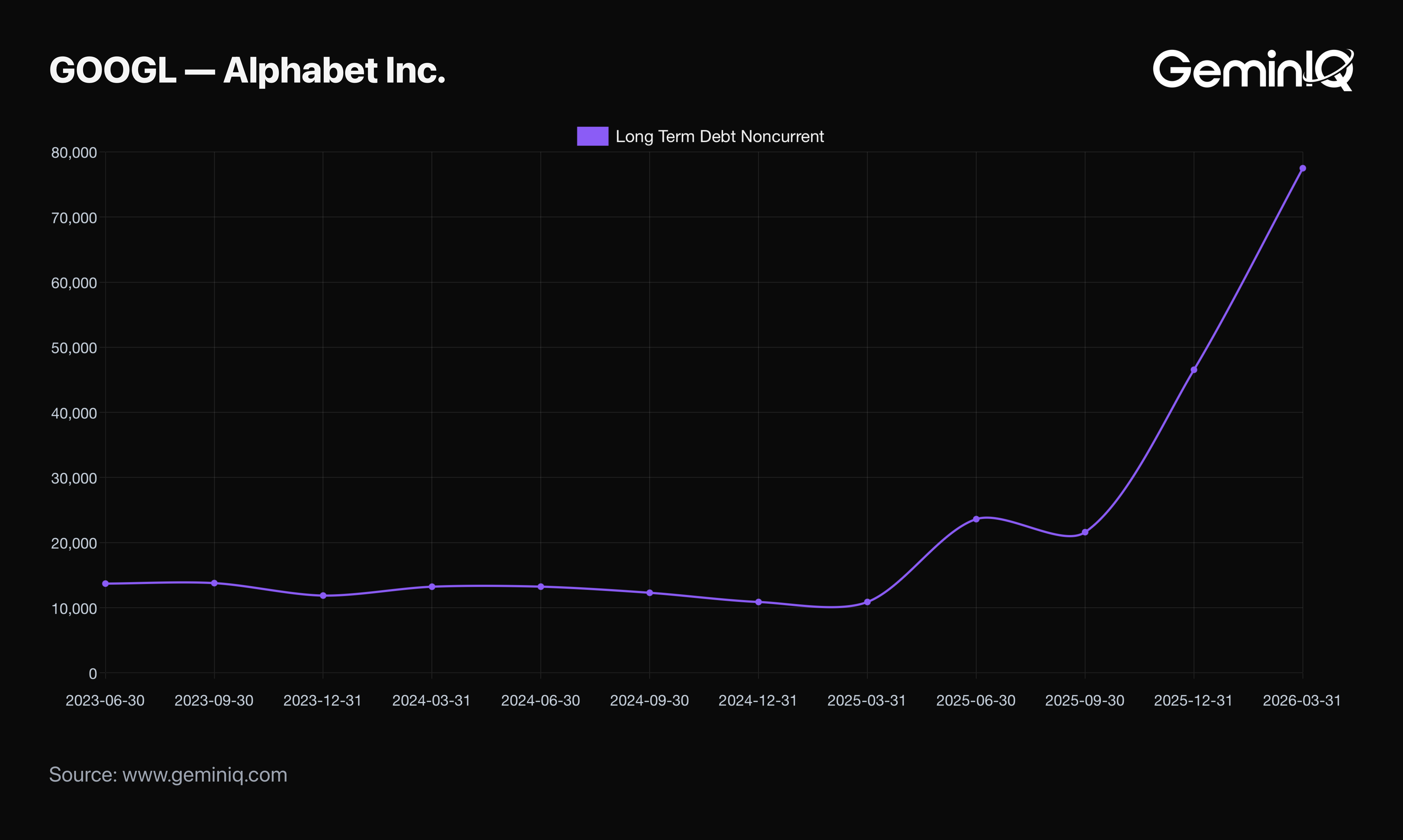Image resolution: width=1403 pixels, height=840 pixels.
Task: Select the '60,000' y-axis value
Action: coord(74,283)
